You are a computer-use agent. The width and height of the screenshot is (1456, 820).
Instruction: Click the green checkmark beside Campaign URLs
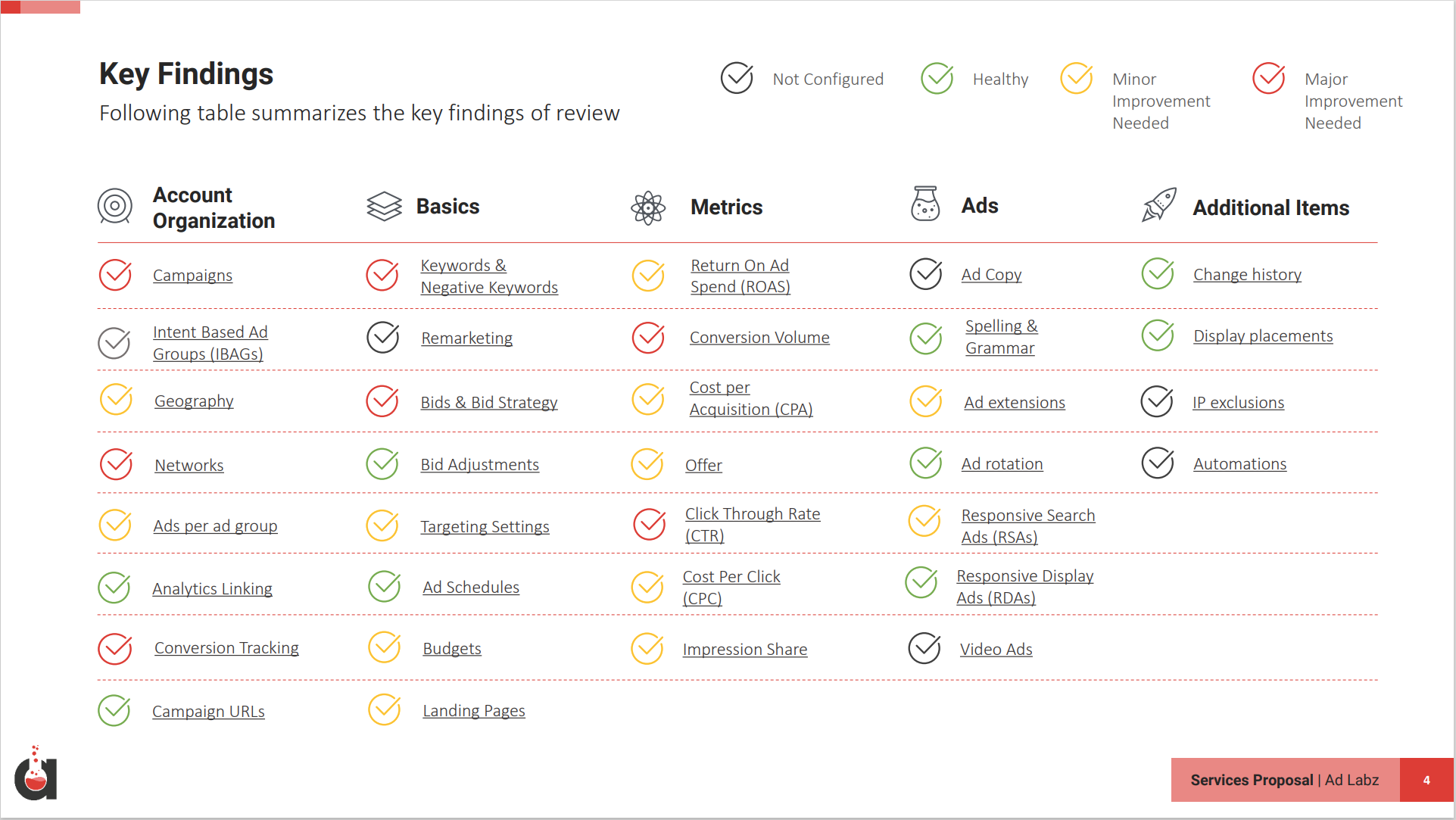tap(114, 709)
